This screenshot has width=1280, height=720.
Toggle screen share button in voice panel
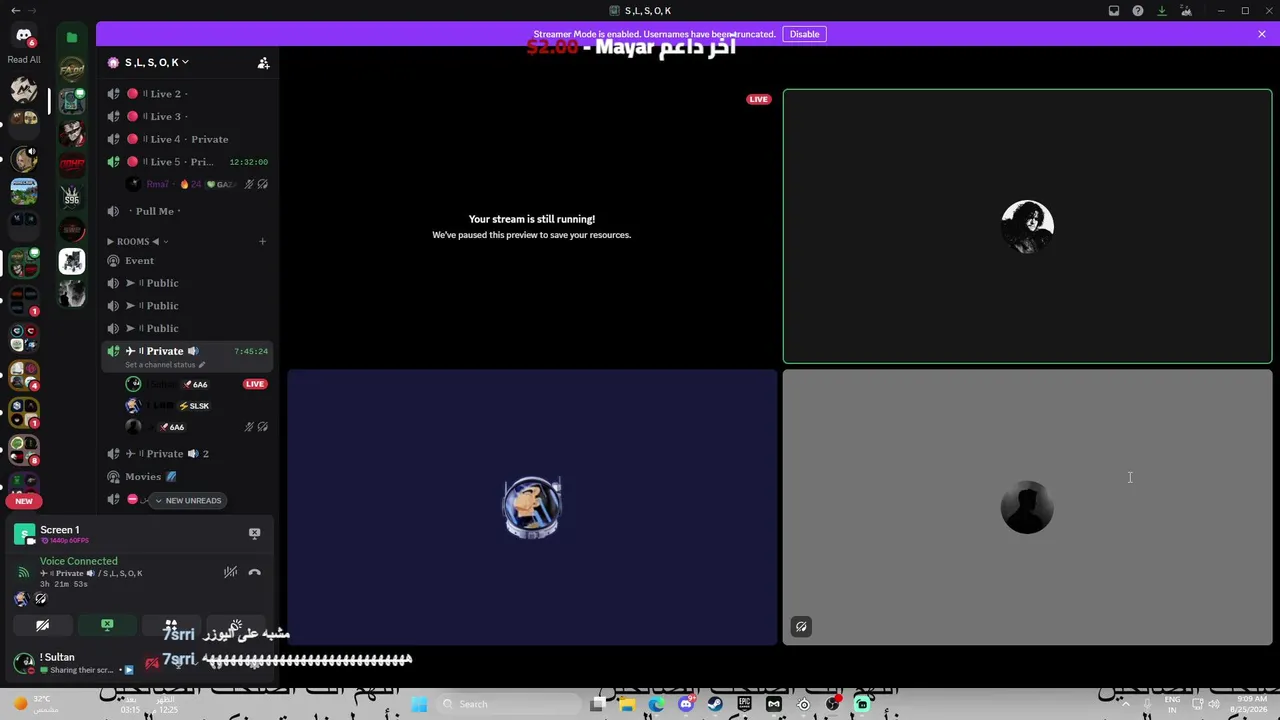(x=107, y=626)
